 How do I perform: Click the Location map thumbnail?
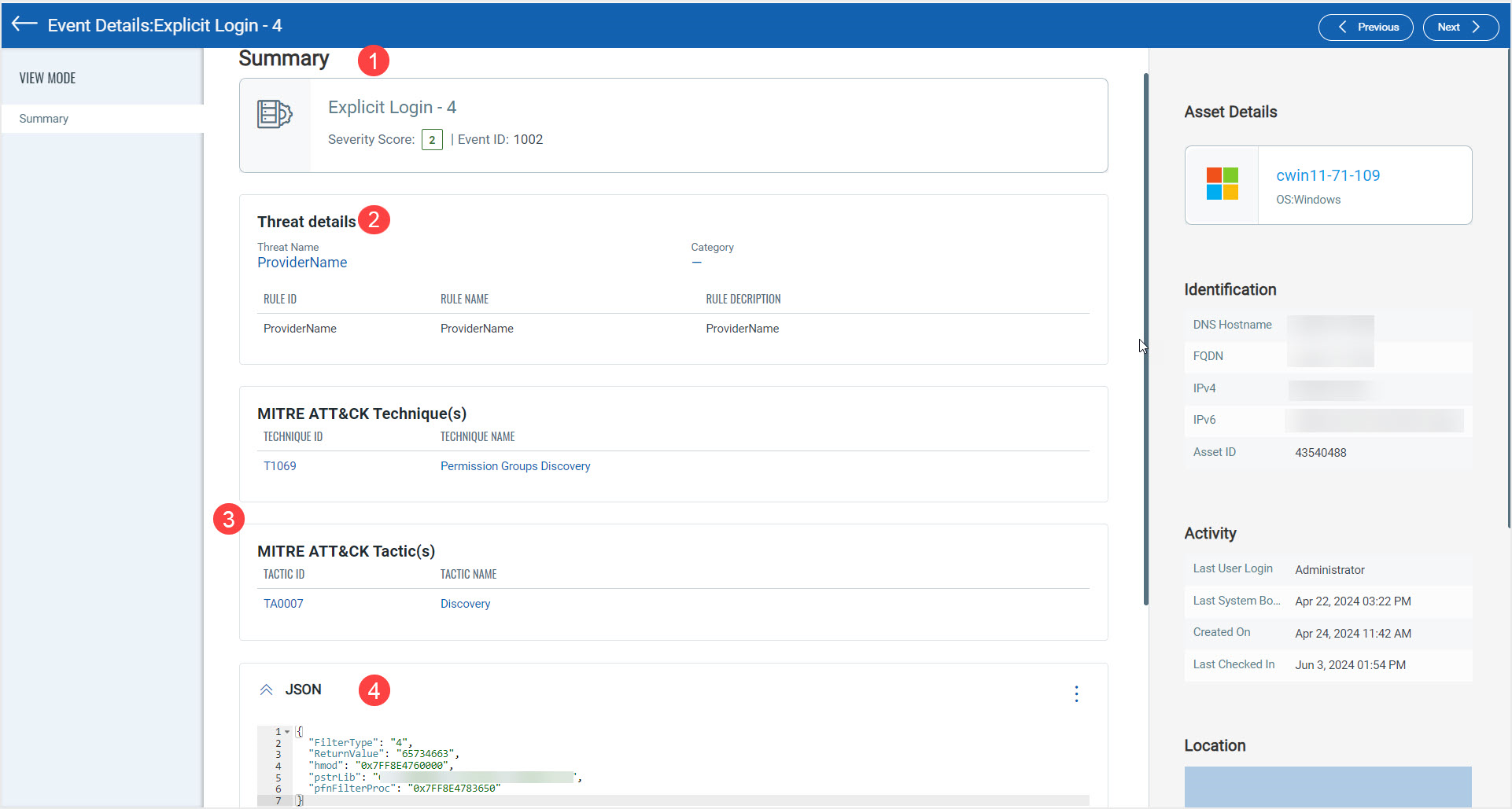[x=1328, y=786]
